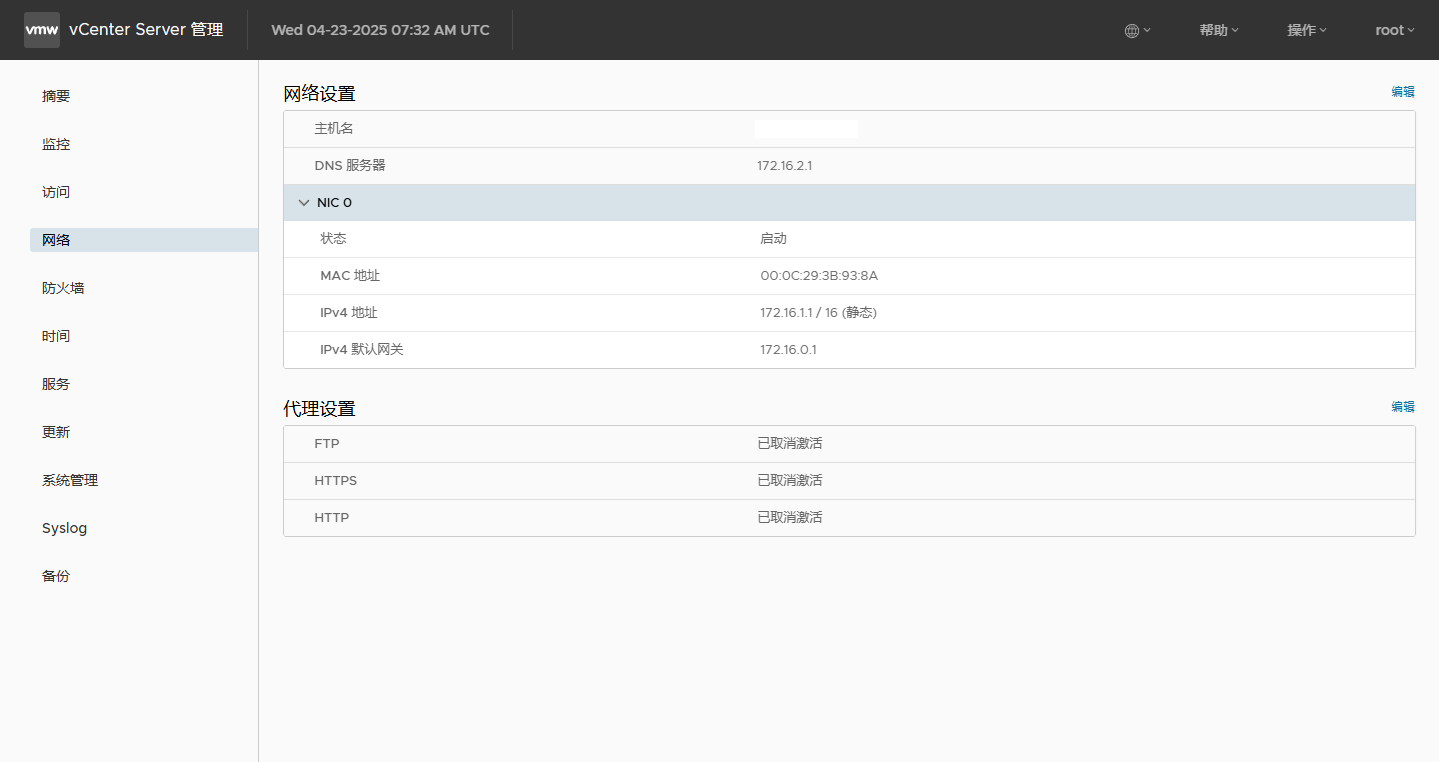Select 访问 in the sidebar
The height and width of the screenshot is (762, 1439).
point(56,192)
